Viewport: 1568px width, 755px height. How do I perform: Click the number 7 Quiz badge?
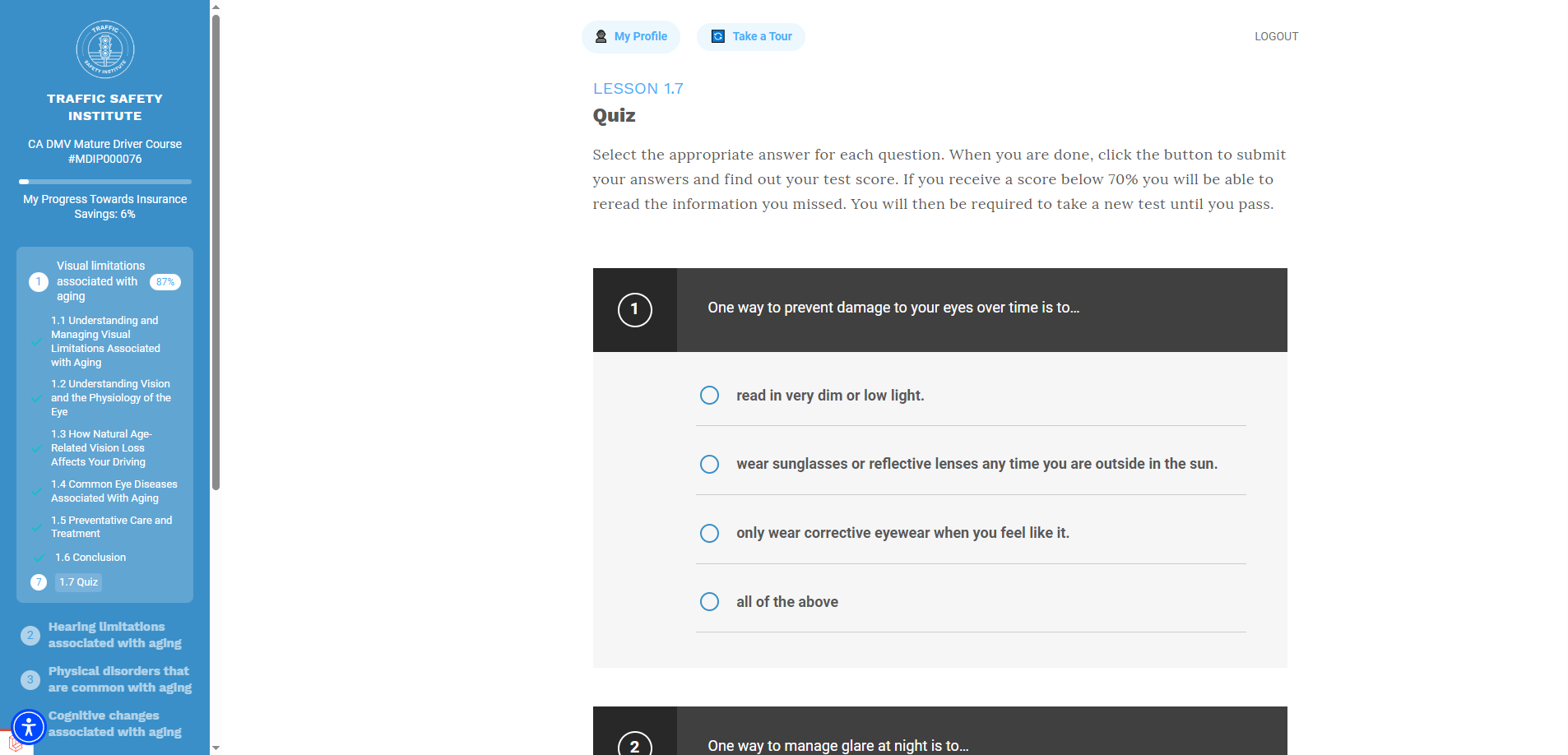pos(39,582)
